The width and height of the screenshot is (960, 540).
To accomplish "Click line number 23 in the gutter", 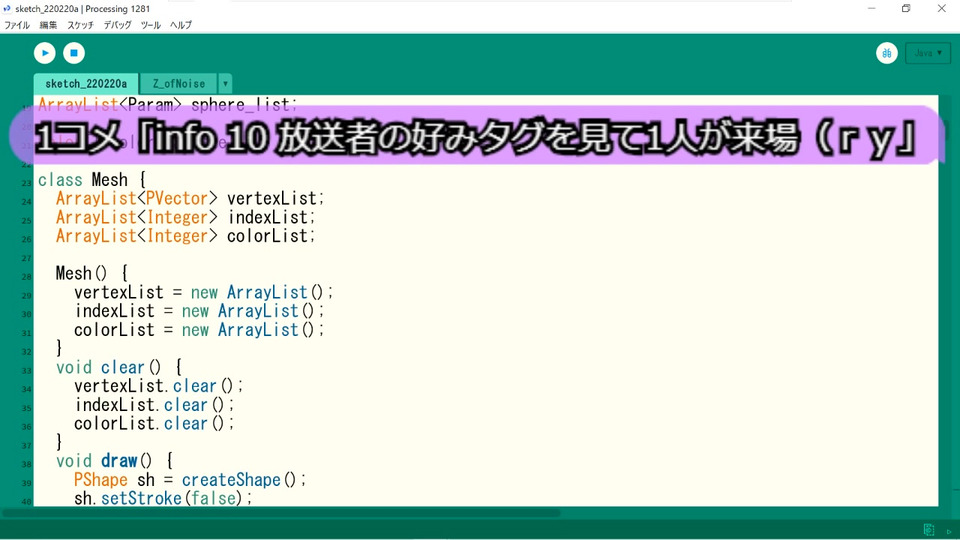I will pyautogui.click(x=26, y=183).
